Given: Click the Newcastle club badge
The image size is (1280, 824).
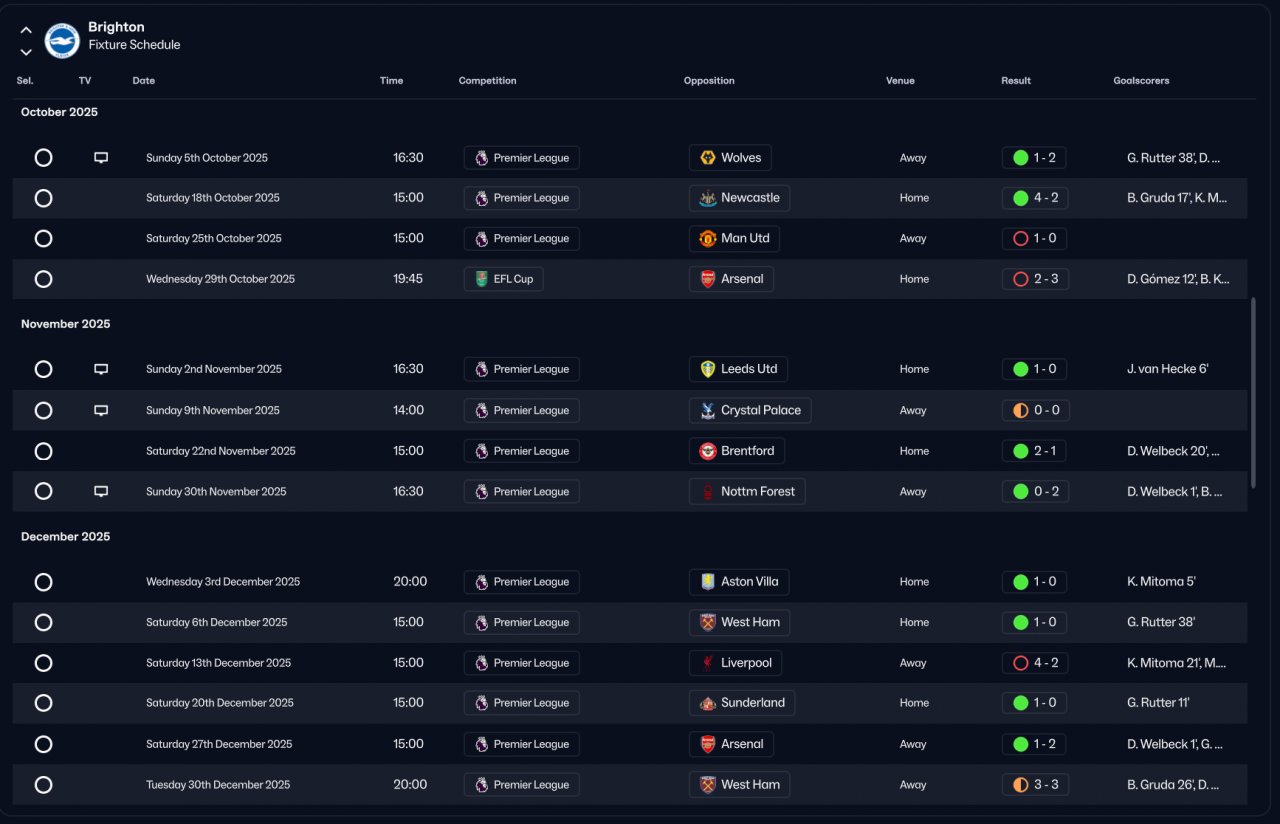Looking at the screenshot, I should click(708, 198).
